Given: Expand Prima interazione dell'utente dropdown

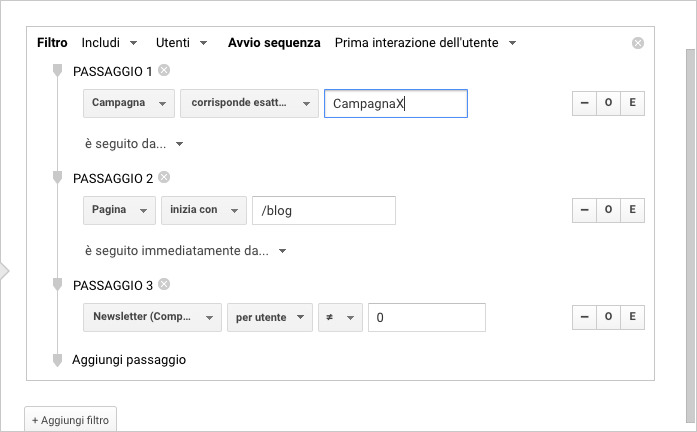Looking at the screenshot, I should click(x=425, y=43).
